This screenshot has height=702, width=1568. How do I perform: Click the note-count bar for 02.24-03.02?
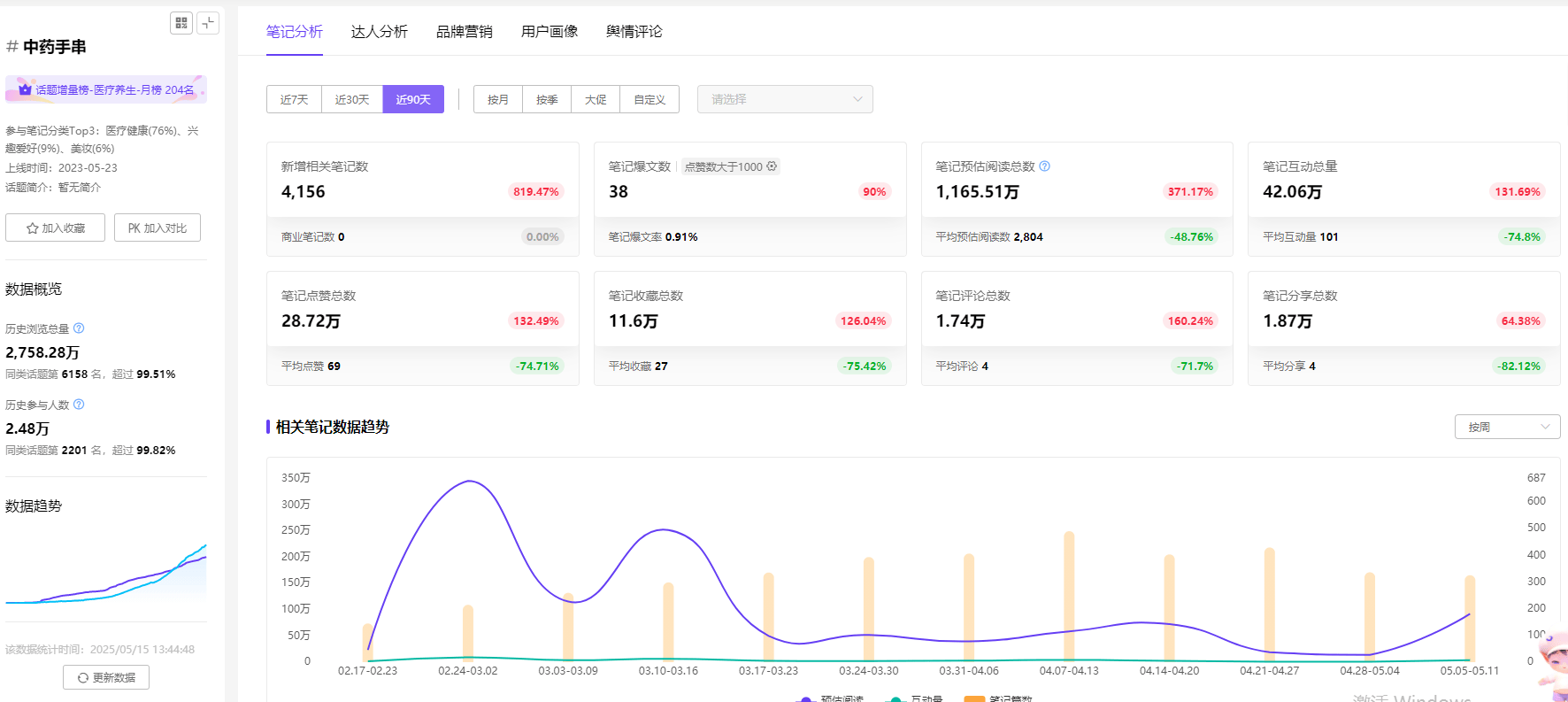(468, 633)
